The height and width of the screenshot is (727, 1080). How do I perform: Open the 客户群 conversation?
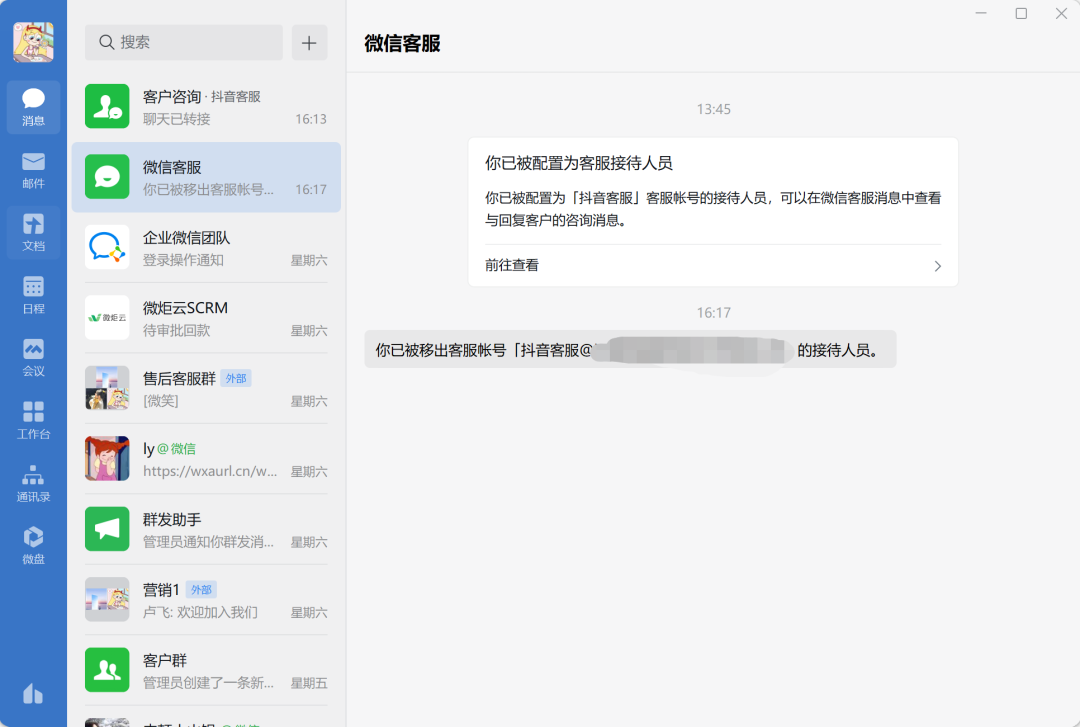206,669
